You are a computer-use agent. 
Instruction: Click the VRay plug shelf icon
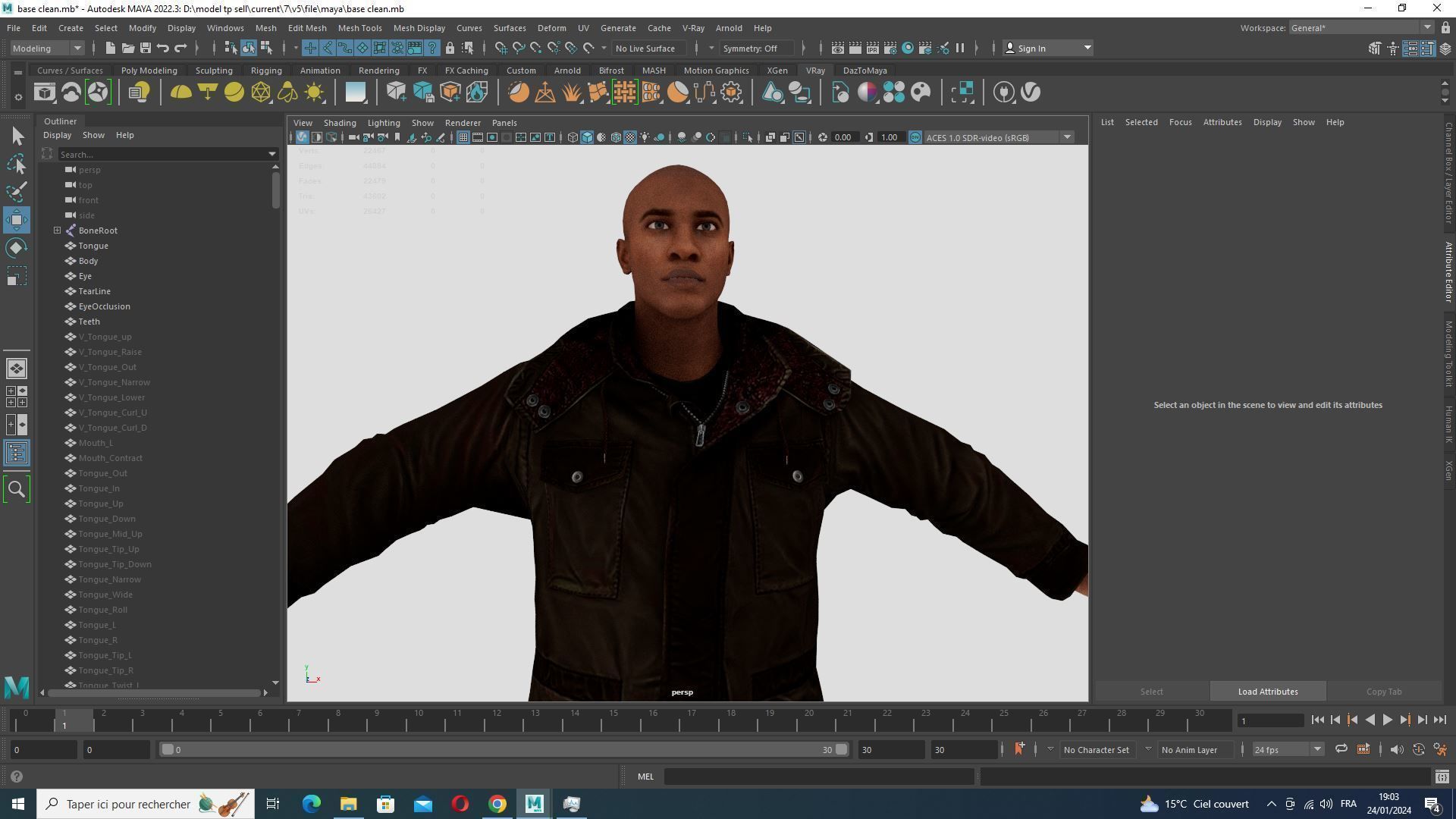[x=1004, y=93]
